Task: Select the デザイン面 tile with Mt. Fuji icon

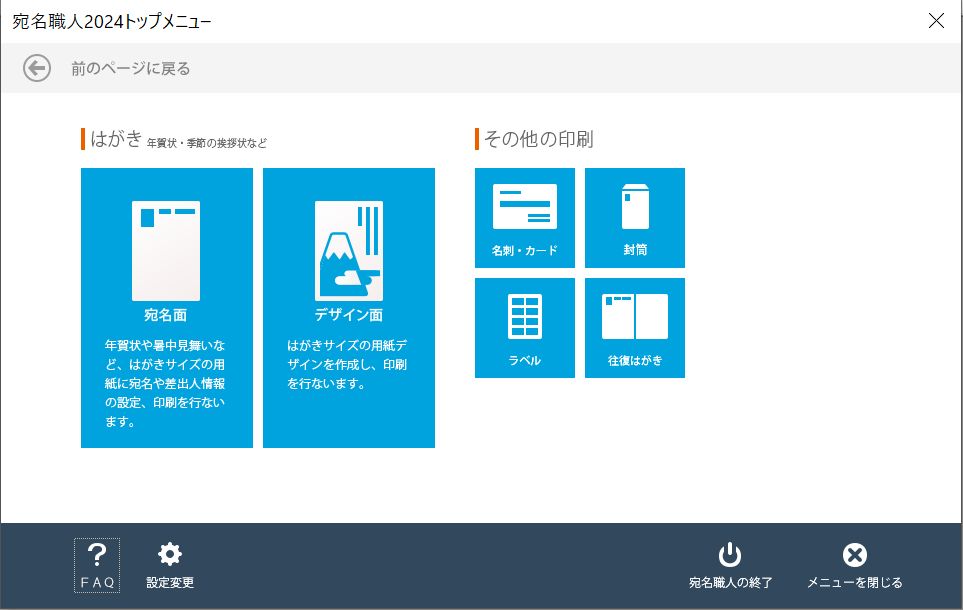Action: tap(348, 307)
